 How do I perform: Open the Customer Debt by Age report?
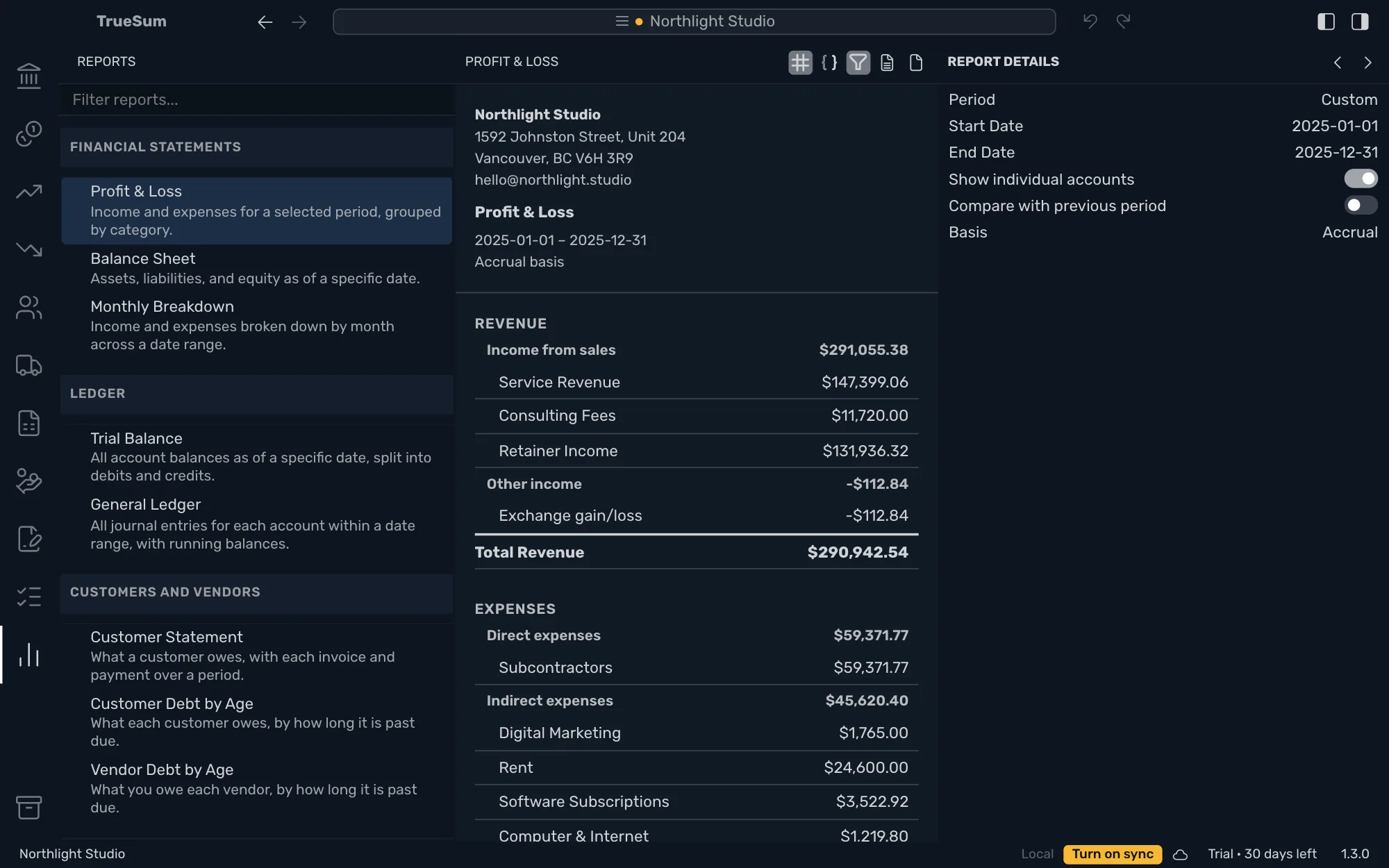pos(256,721)
